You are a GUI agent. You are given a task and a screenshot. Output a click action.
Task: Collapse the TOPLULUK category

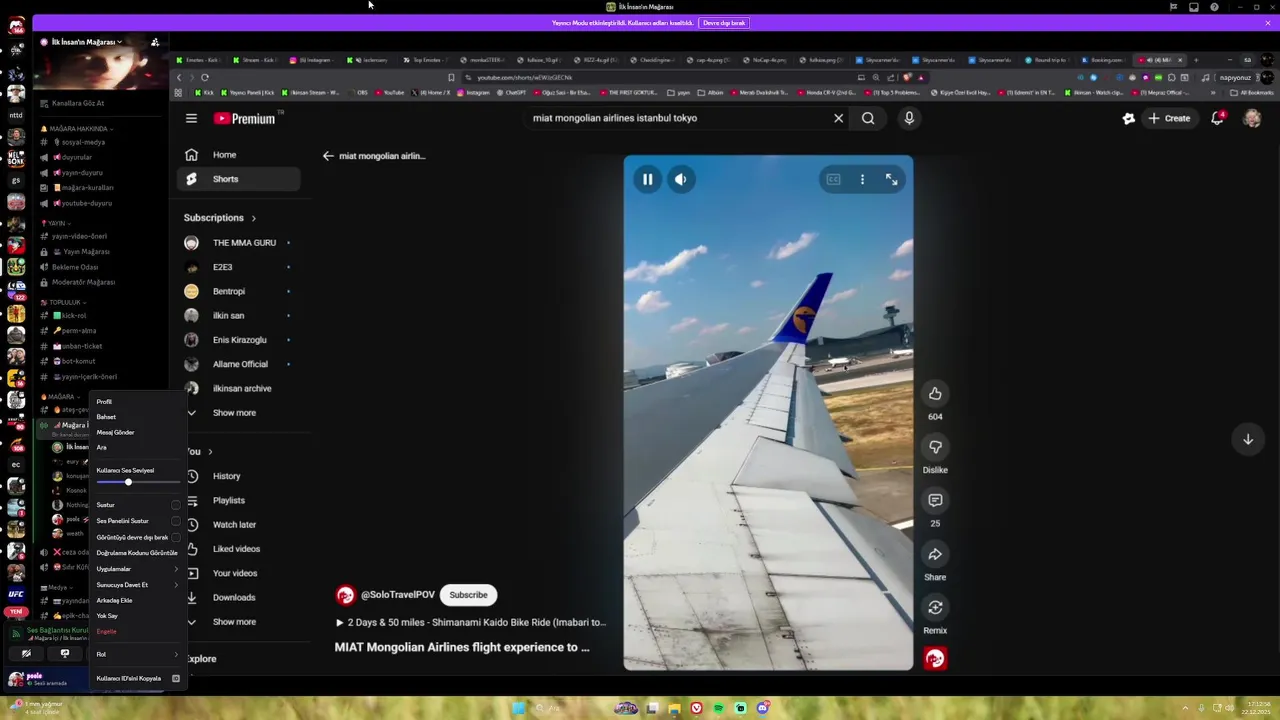click(66, 302)
